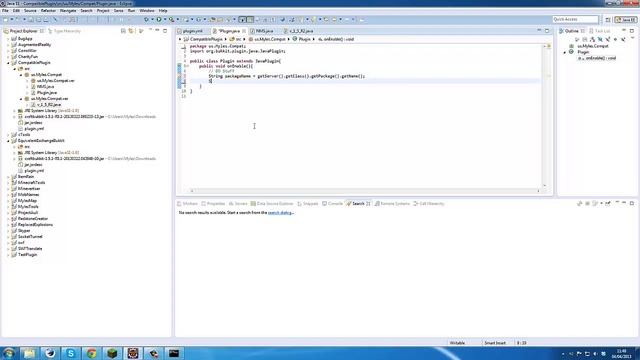640x360 pixels.
Task: Click the Save toolbar icon
Action: pos(31,20)
